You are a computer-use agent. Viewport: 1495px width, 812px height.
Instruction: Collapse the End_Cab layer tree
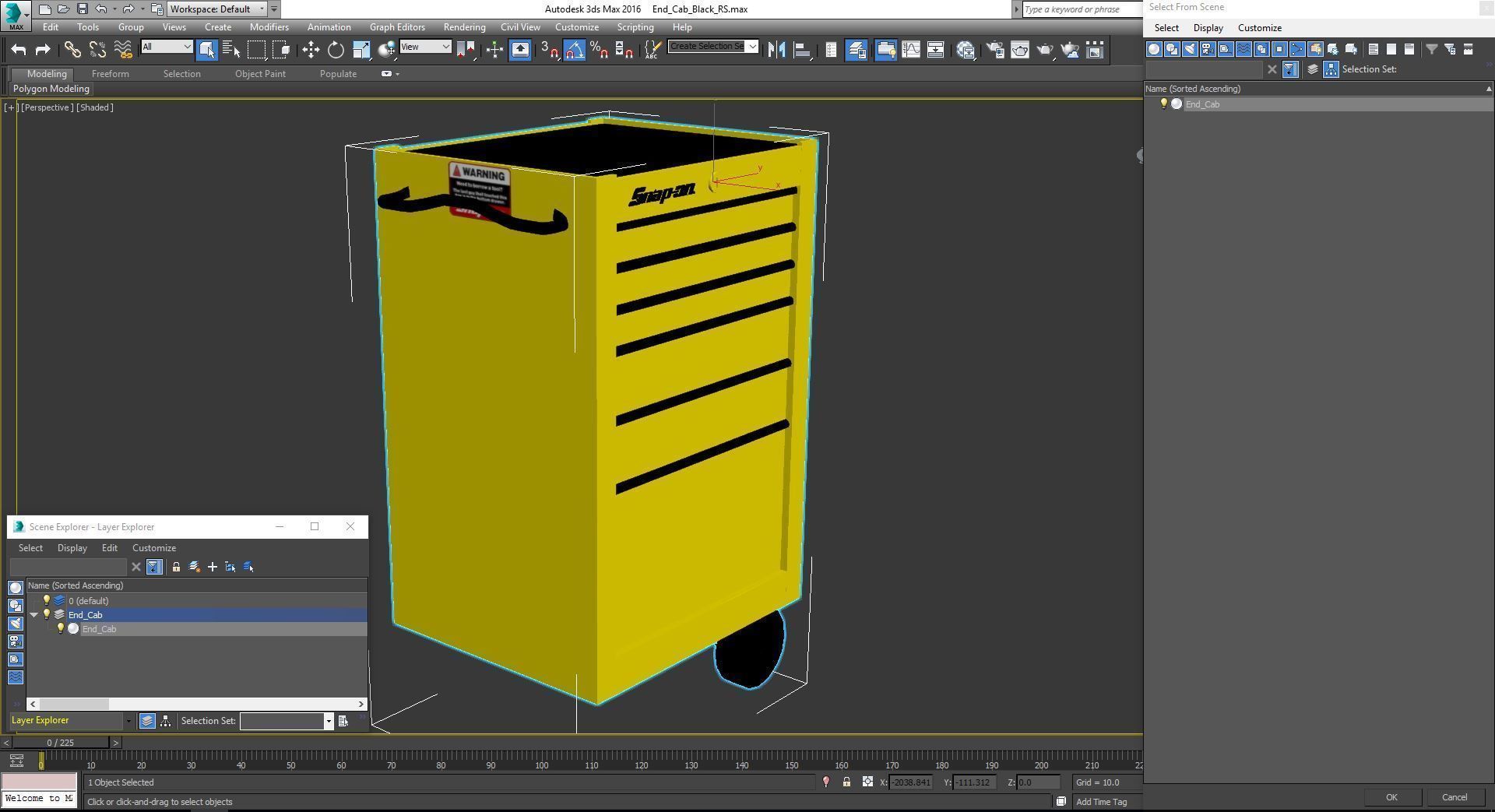pyautogui.click(x=34, y=615)
